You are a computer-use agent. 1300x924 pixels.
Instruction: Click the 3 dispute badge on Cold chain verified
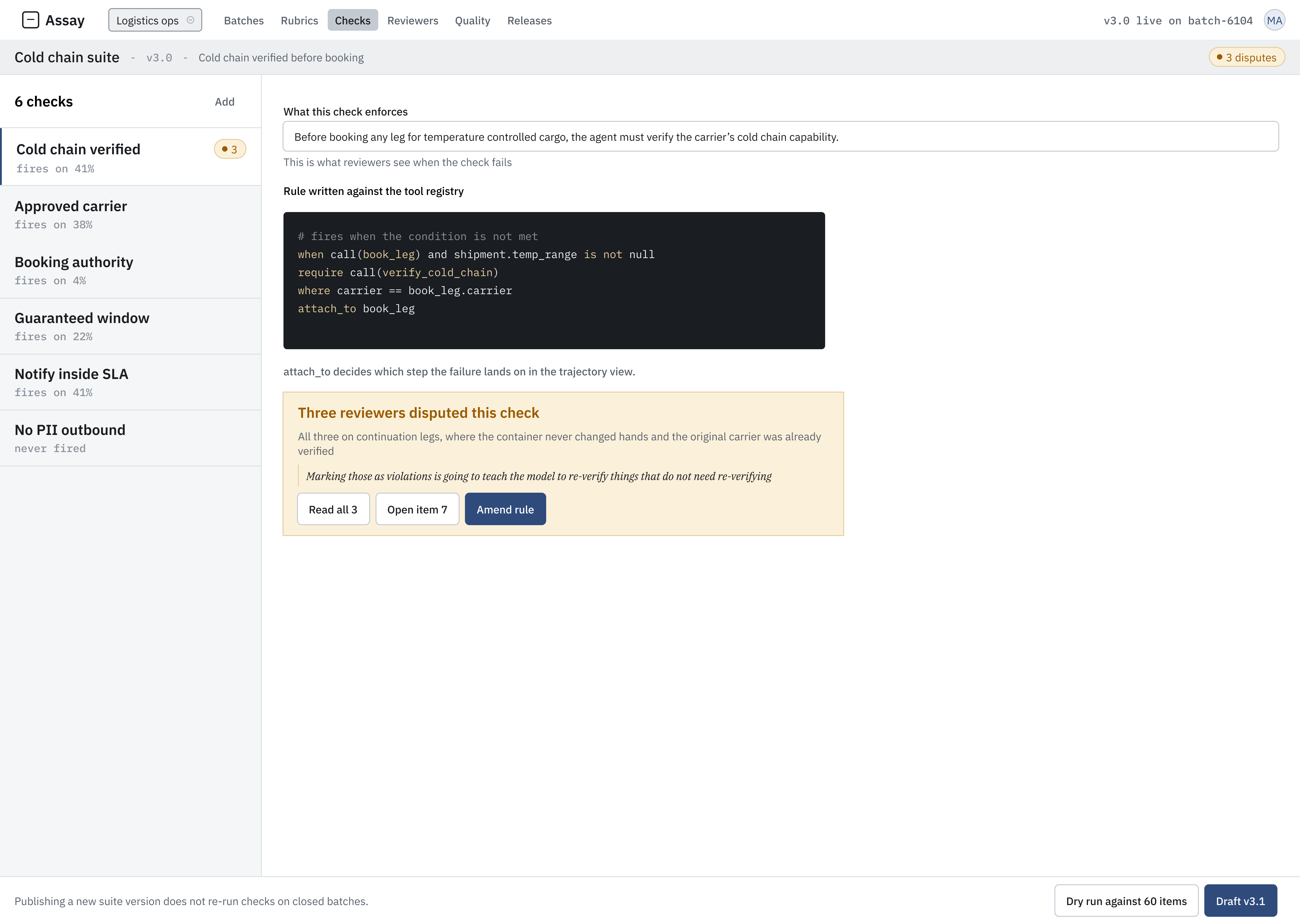pos(230,149)
